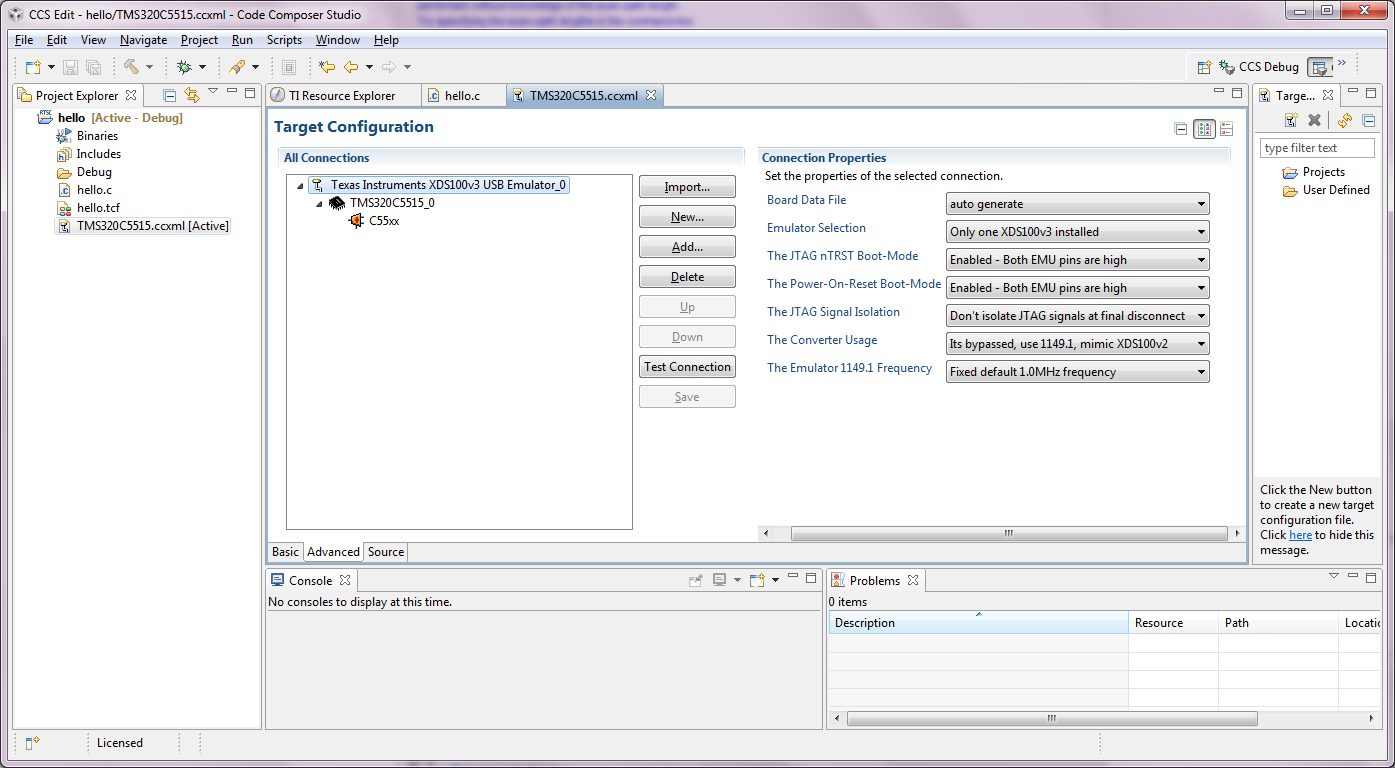This screenshot has width=1395, height=768.
Task: Click the Add... button
Action: (687, 247)
